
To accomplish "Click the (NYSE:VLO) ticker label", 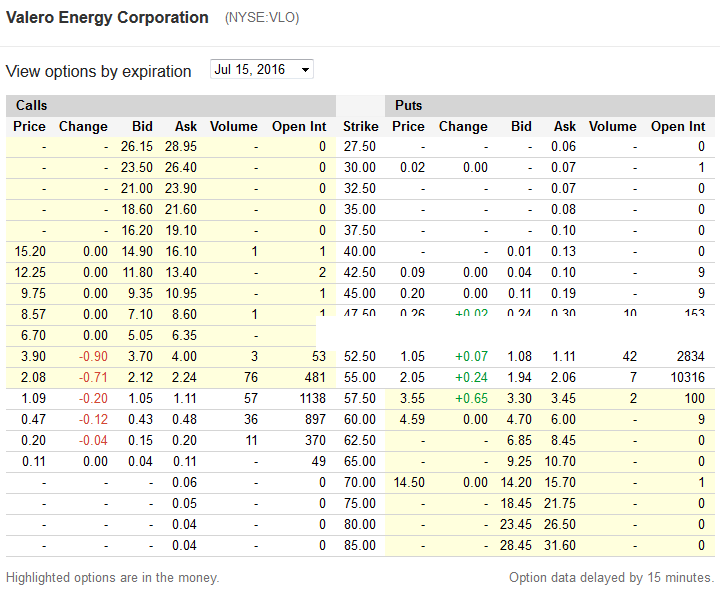I will click(x=262, y=18).
